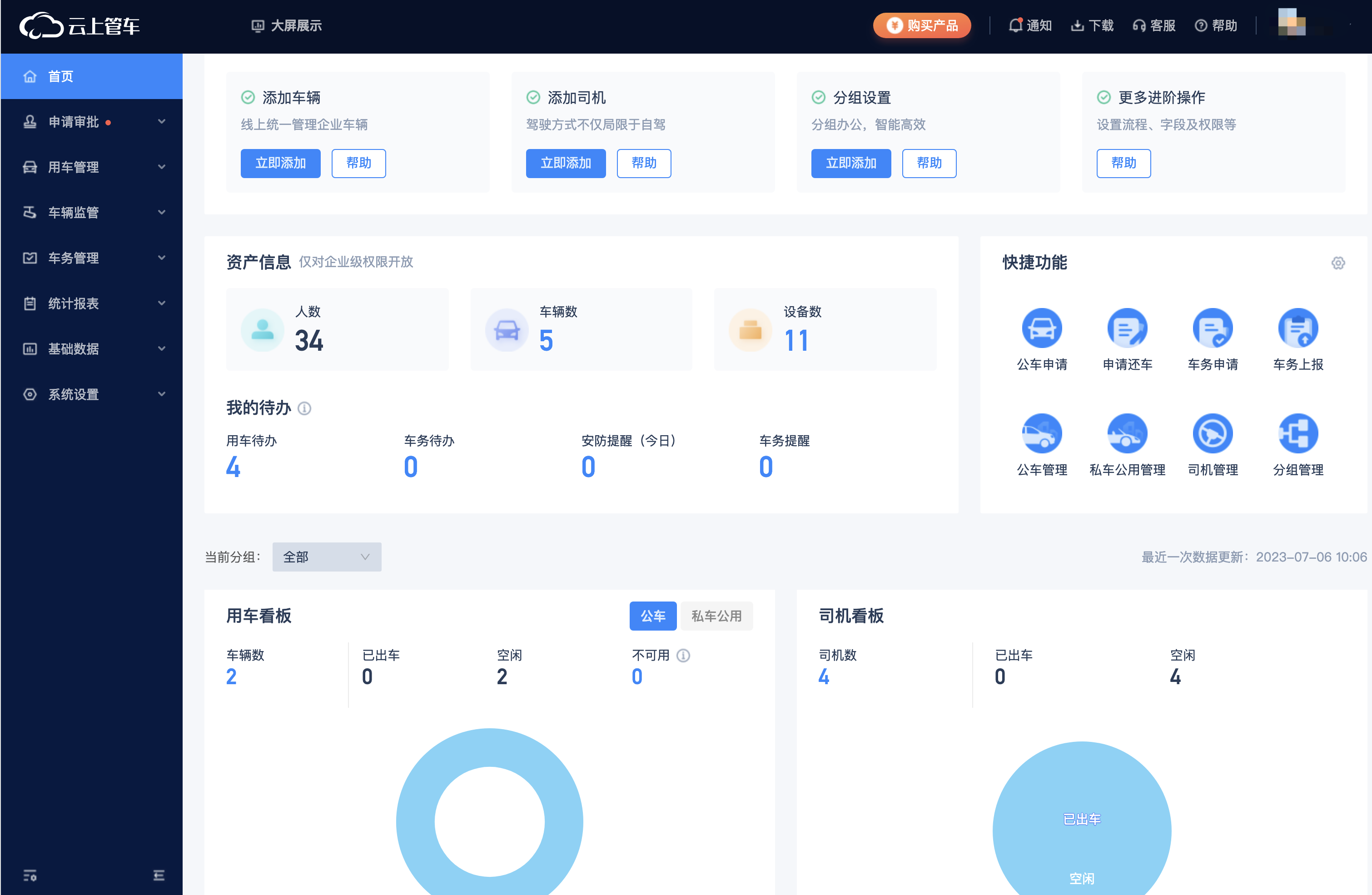Viewport: 1372px width, 895px height.
Task: Open 通知 notifications bell
Action: coord(1030,25)
